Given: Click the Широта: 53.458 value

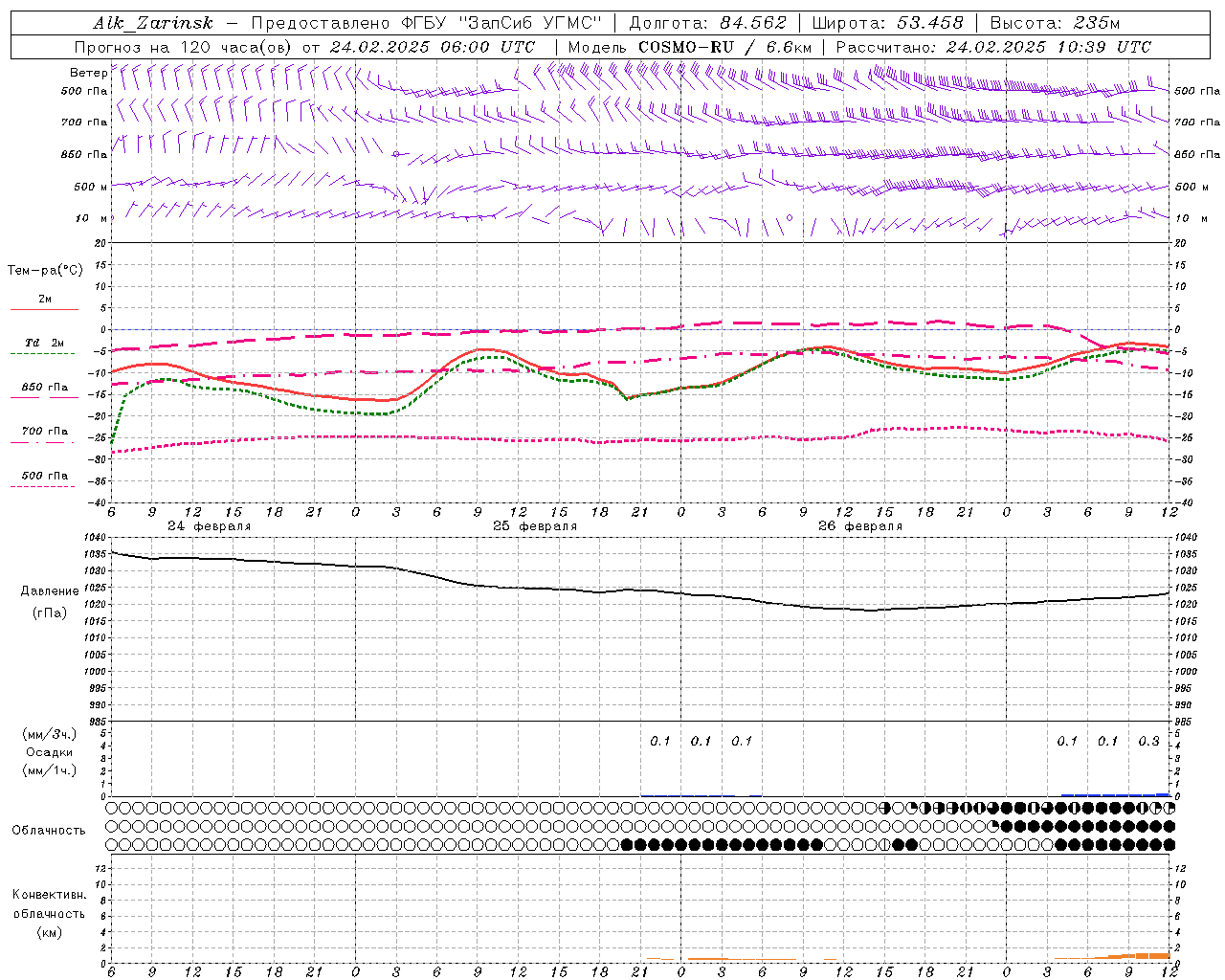Looking at the screenshot, I should [887, 23].
